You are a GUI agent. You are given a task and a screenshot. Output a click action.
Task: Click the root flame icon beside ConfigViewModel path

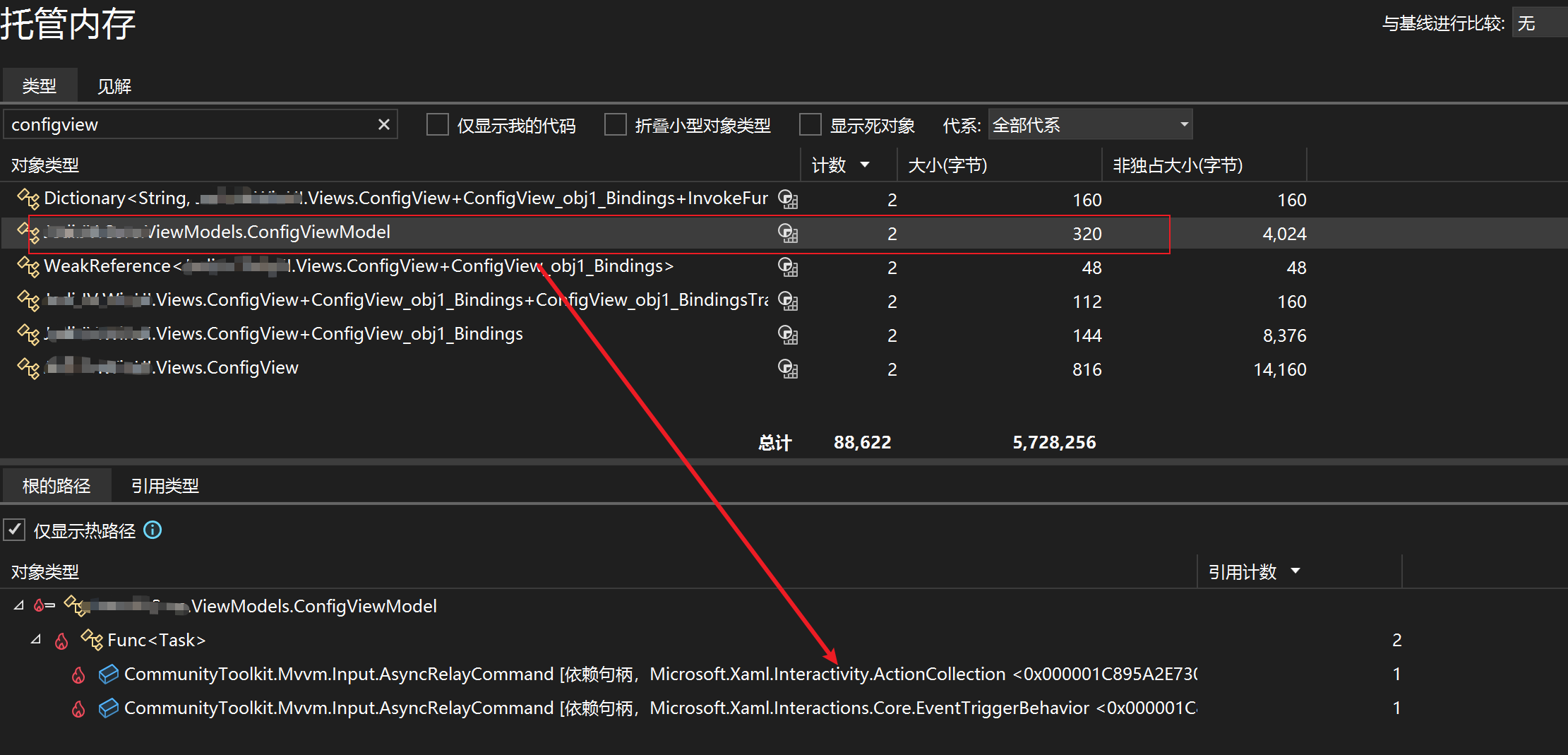[39, 606]
